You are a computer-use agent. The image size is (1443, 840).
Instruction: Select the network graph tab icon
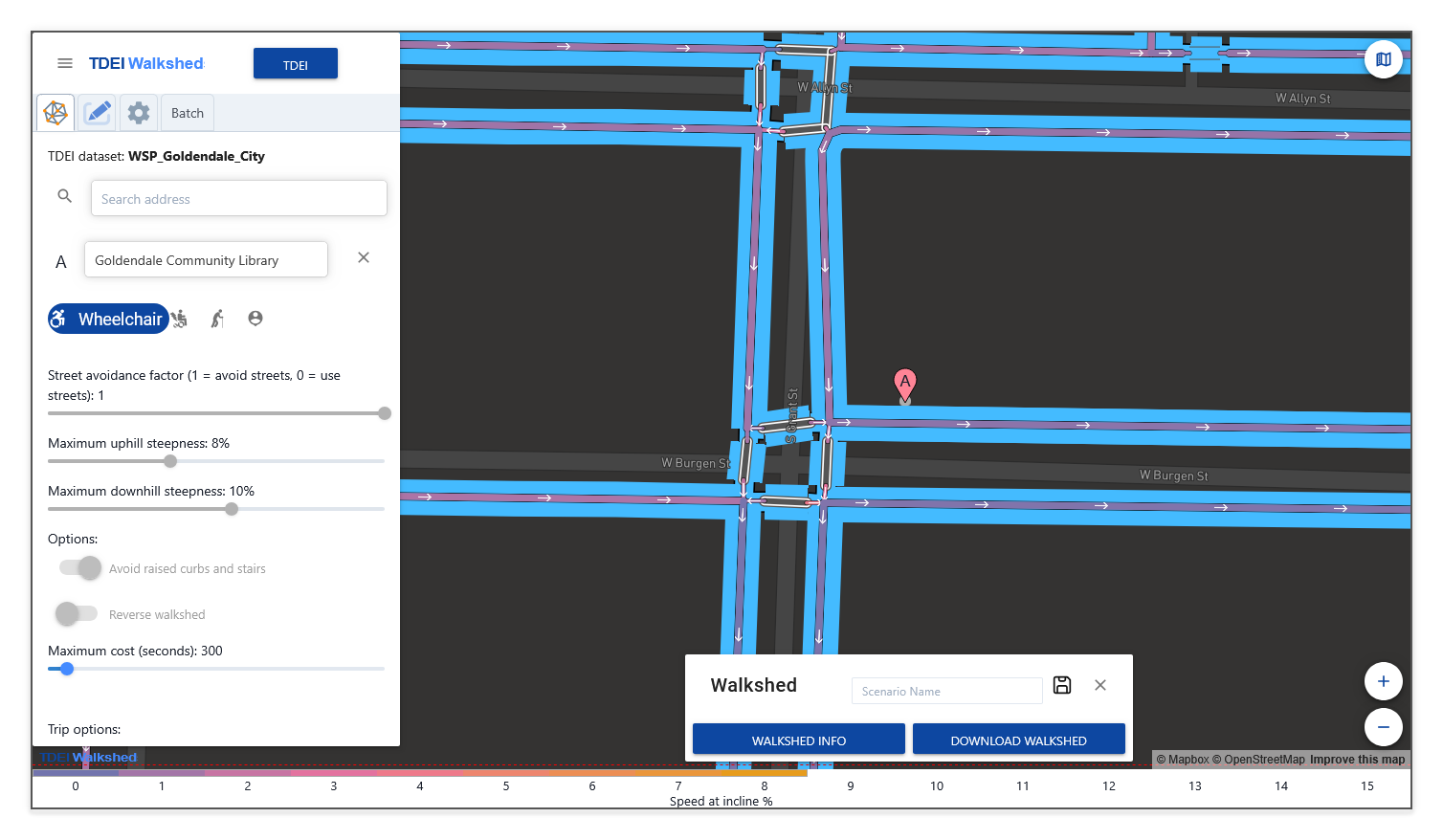coord(55,113)
